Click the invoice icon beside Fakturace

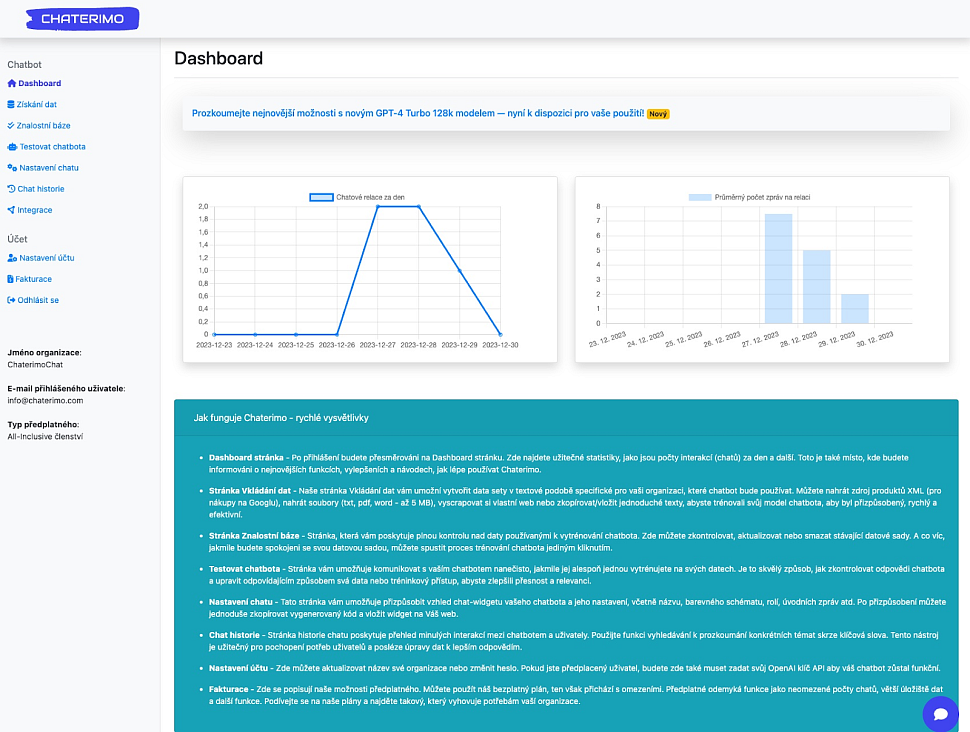tap(11, 279)
